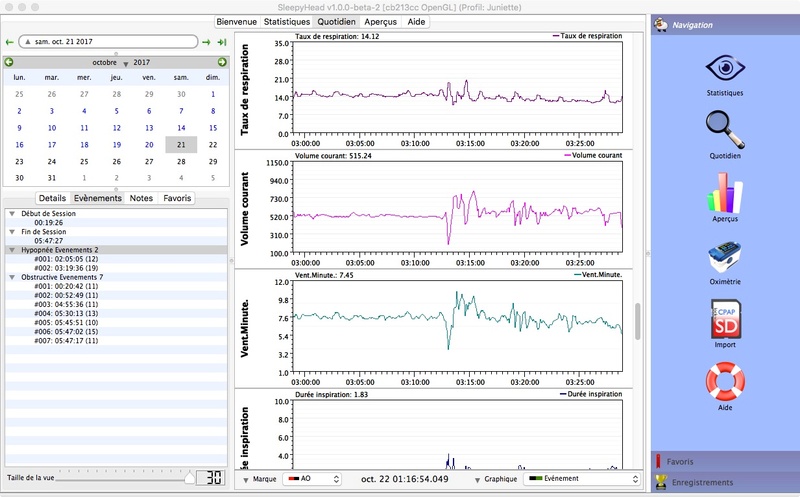Click the Vent.Minute. legend label
Viewport: 800px width, 497px height.
(602, 275)
